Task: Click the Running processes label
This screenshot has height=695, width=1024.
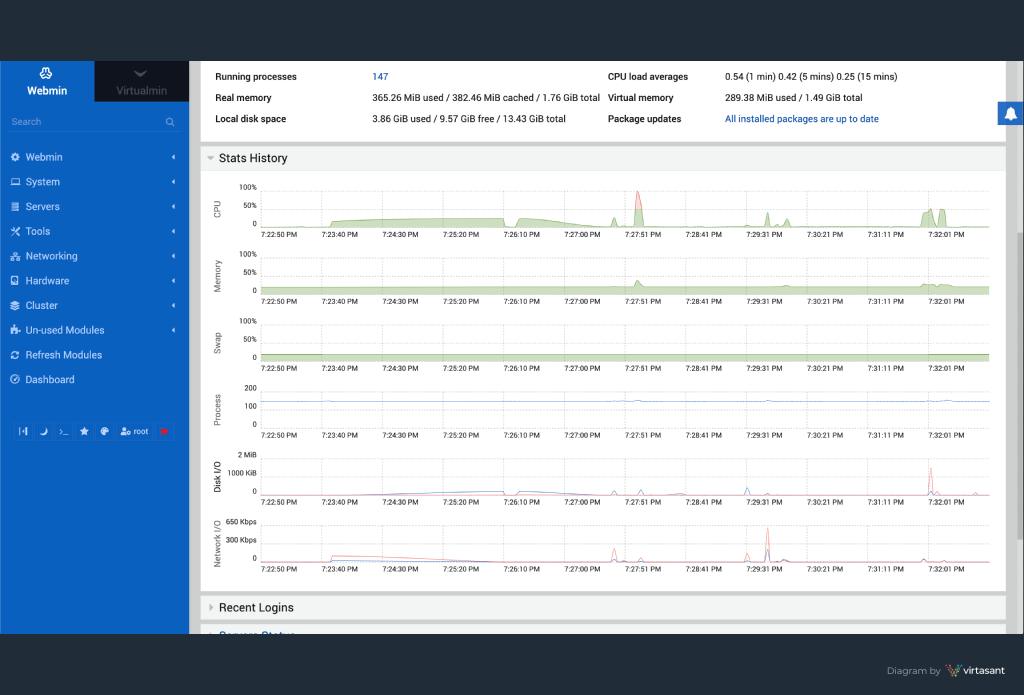Action: coord(255,76)
